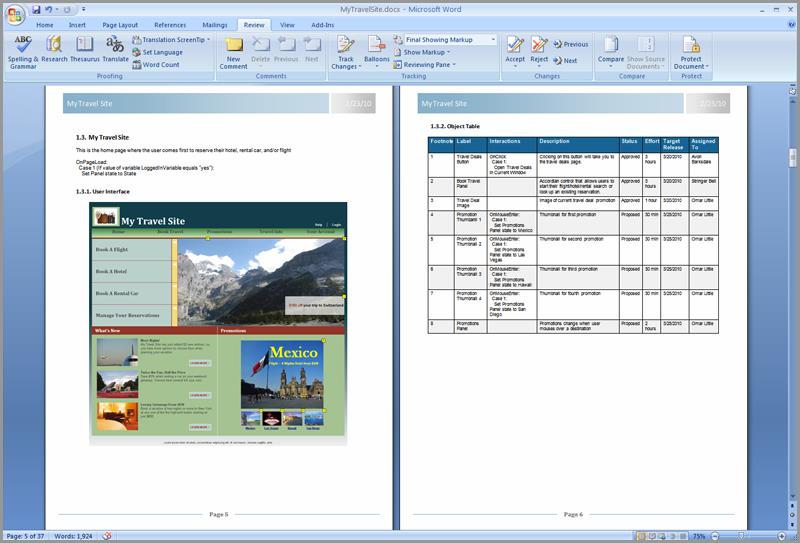Click Page: 5 of 37 indicator
This screenshot has width=800, height=543.
tap(25, 536)
